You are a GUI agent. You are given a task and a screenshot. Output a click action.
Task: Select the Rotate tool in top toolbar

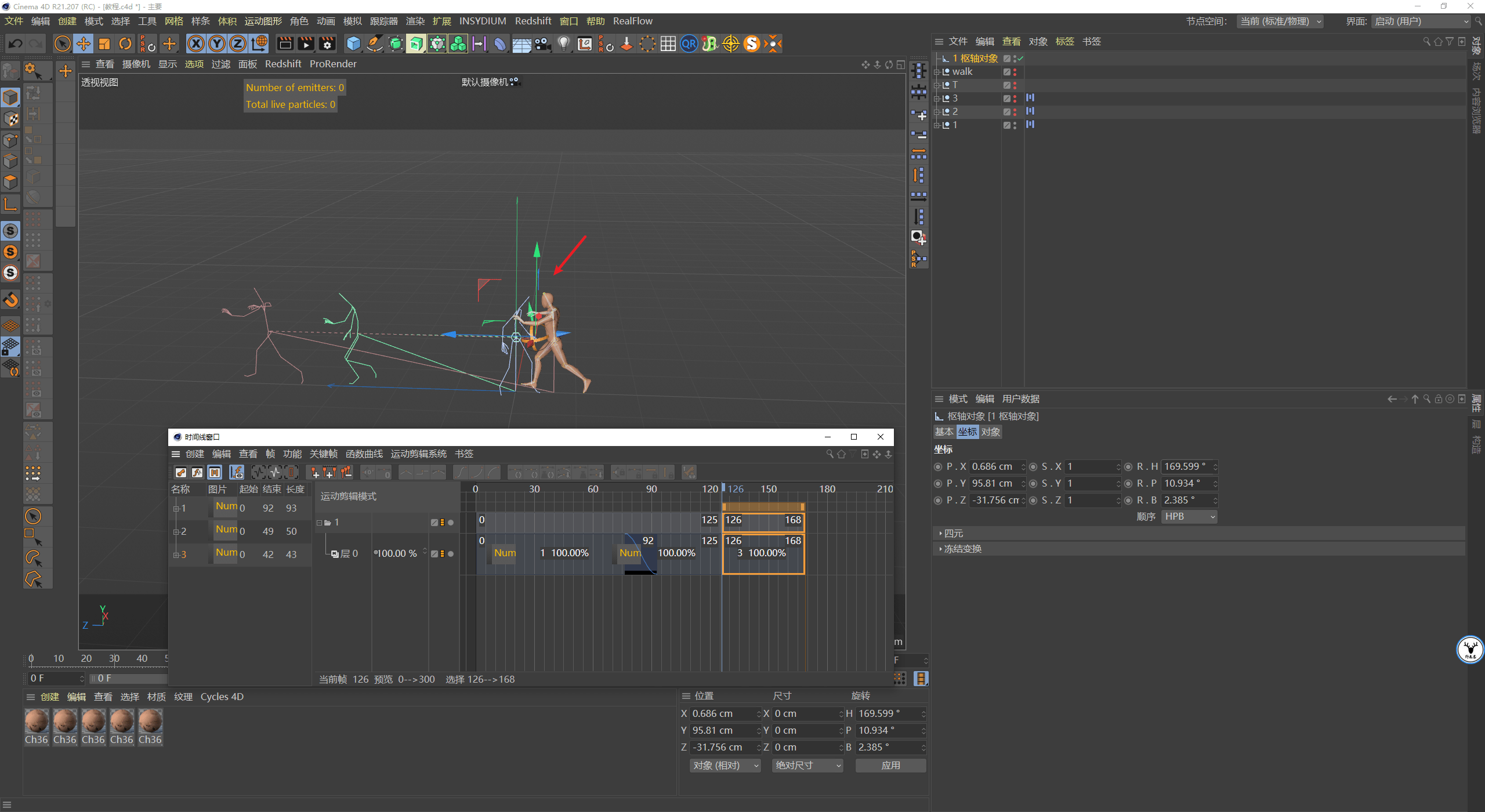click(125, 43)
